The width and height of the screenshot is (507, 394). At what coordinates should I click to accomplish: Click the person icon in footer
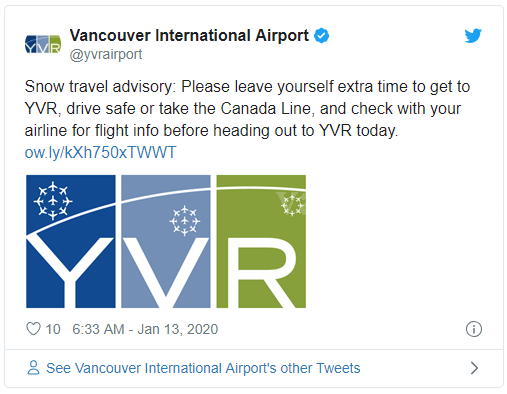pyautogui.click(x=33, y=368)
